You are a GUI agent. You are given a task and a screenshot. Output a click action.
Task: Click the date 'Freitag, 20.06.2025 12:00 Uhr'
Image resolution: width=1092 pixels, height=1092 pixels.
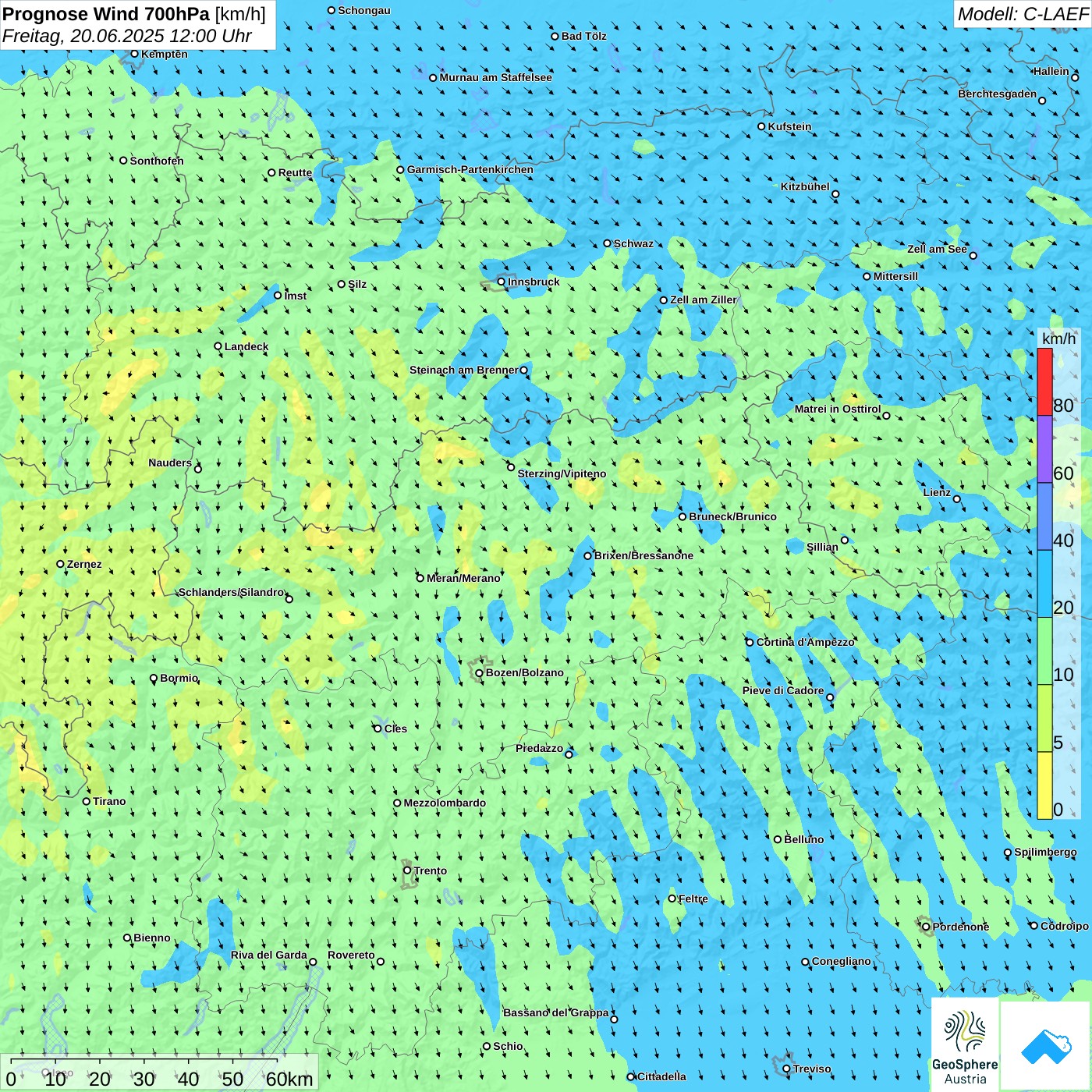[127, 36]
